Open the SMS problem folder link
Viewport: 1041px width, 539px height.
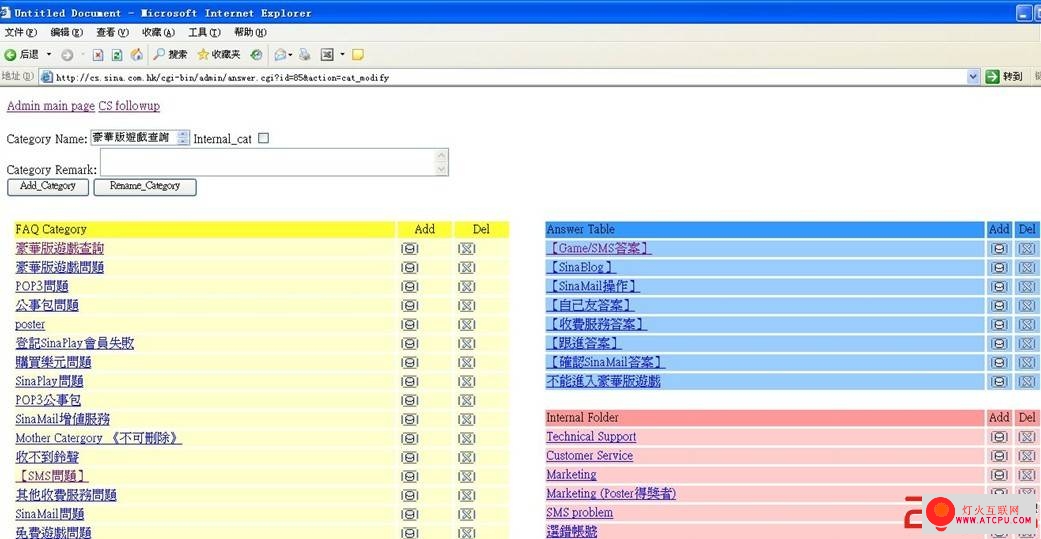[x=580, y=513]
